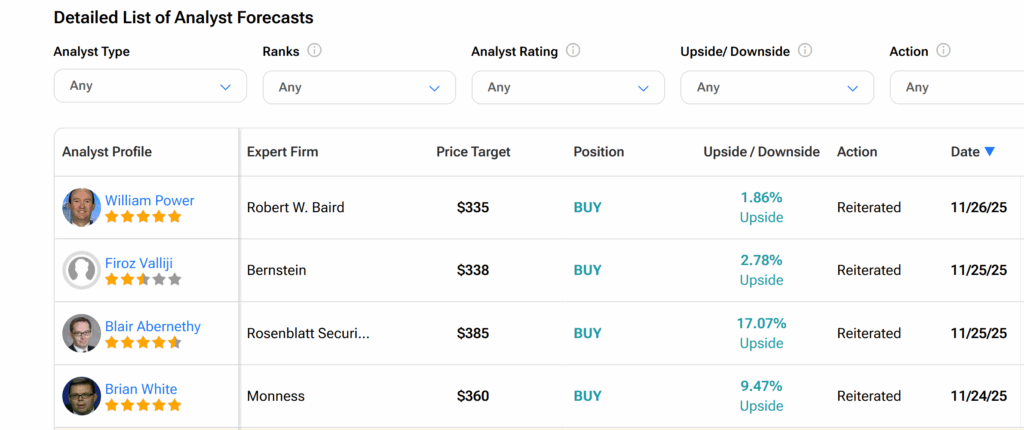Click the Date sort arrow icon
The image size is (1024, 430).
click(990, 152)
